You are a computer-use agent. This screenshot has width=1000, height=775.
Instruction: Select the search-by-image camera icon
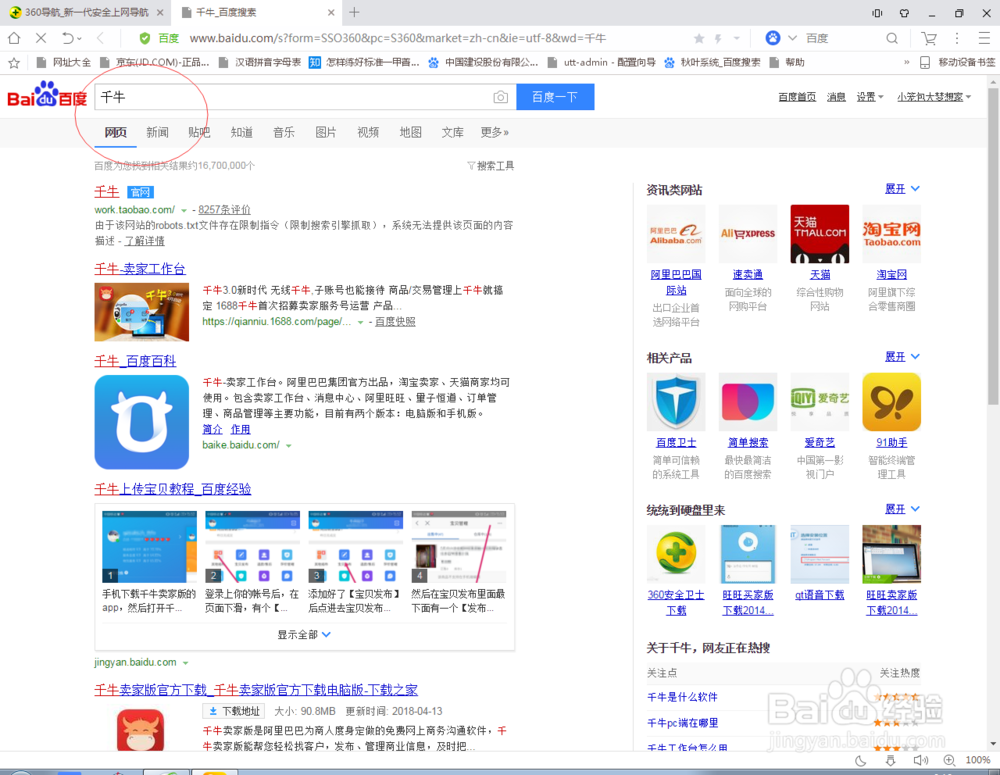pos(500,96)
